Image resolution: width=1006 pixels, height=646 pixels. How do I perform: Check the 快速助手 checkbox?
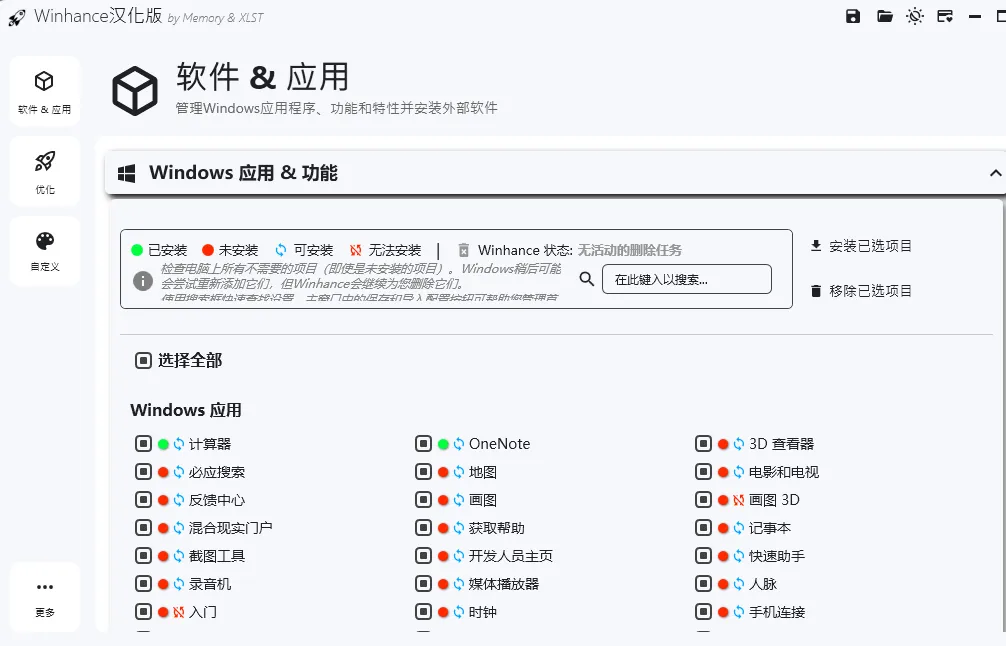tap(703, 556)
